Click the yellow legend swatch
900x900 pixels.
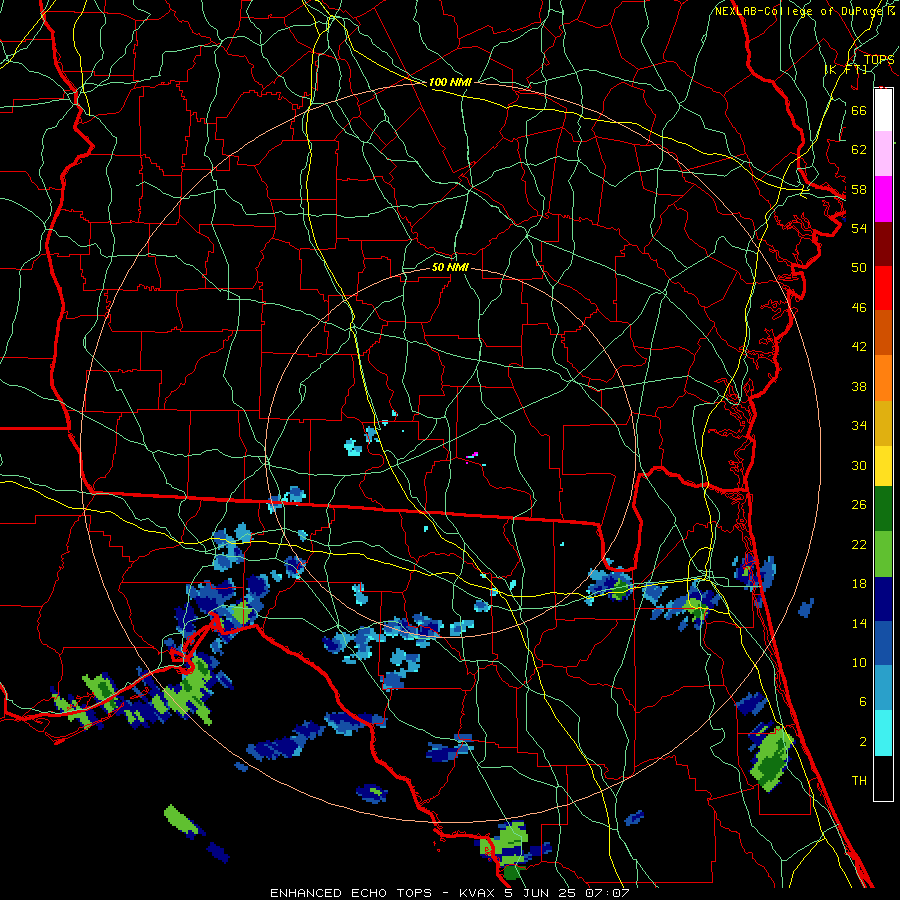[x=883, y=466]
